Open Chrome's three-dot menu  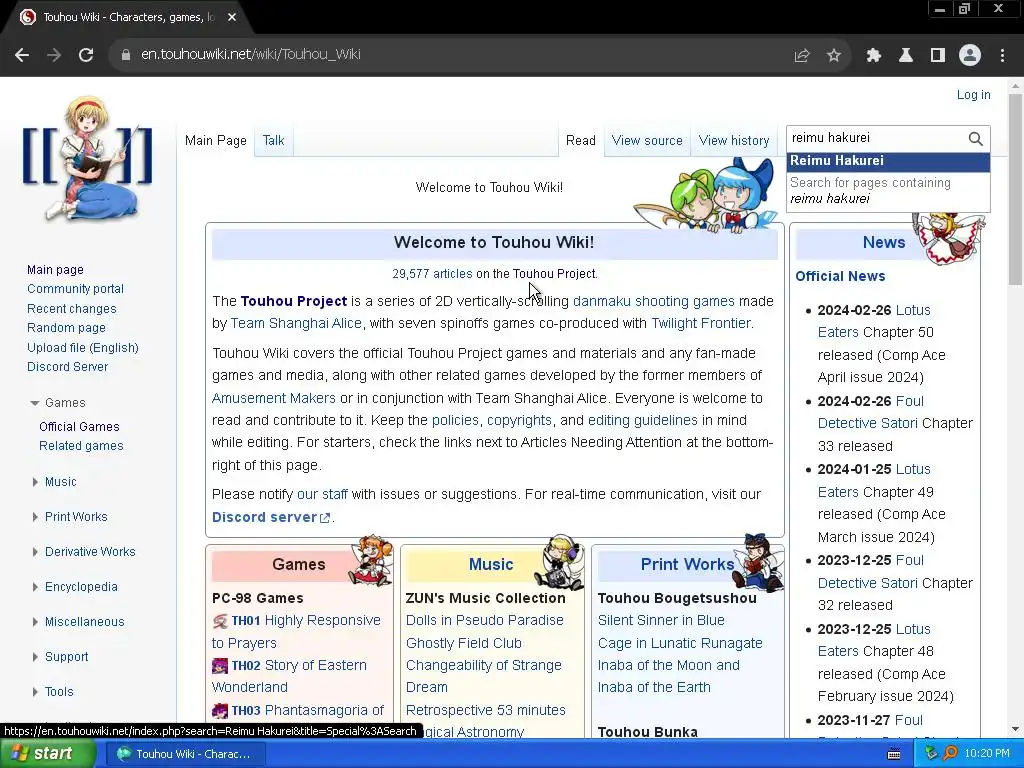pyautogui.click(x=1002, y=56)
